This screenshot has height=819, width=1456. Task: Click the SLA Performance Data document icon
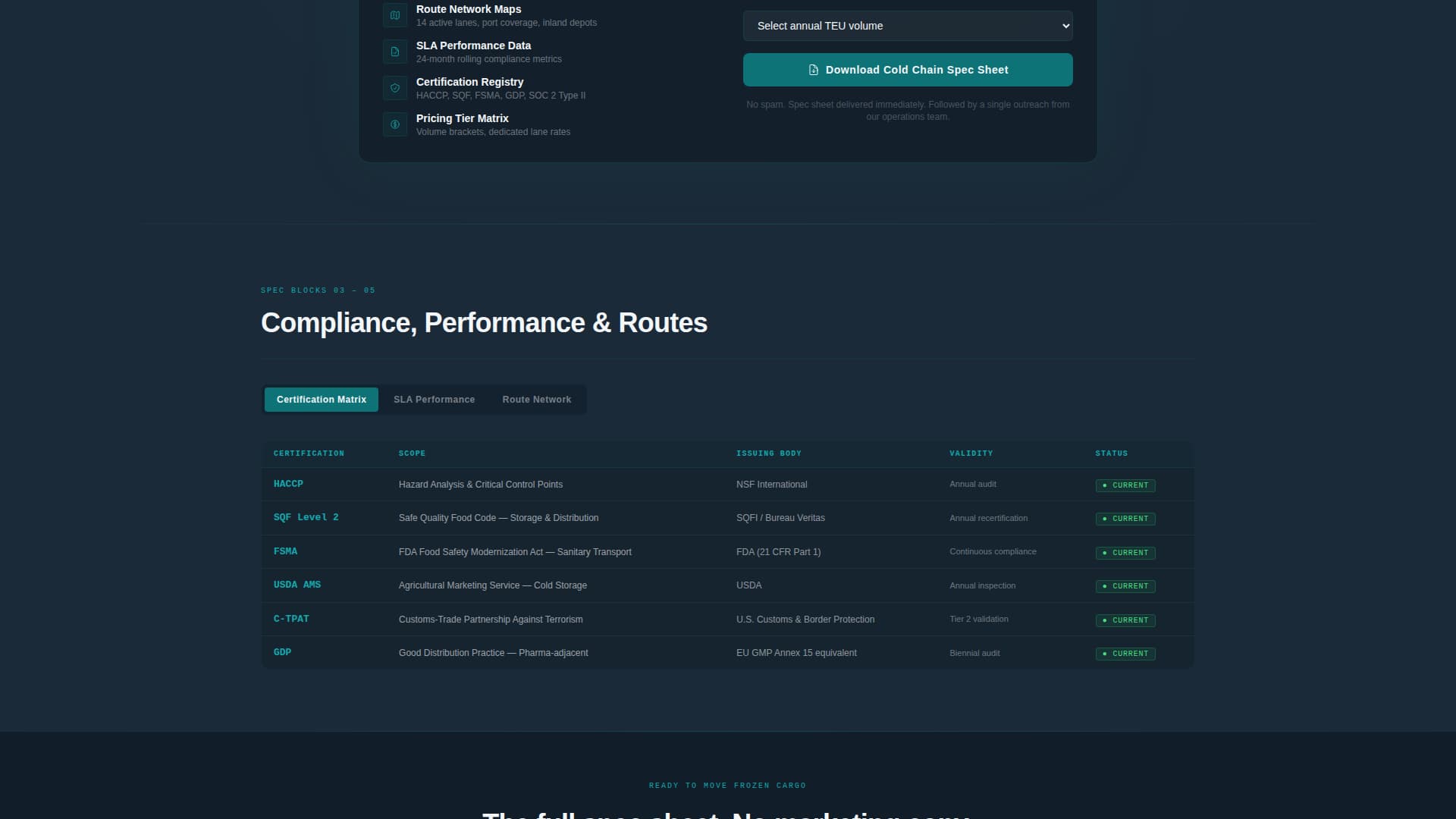tap(394, 52)
